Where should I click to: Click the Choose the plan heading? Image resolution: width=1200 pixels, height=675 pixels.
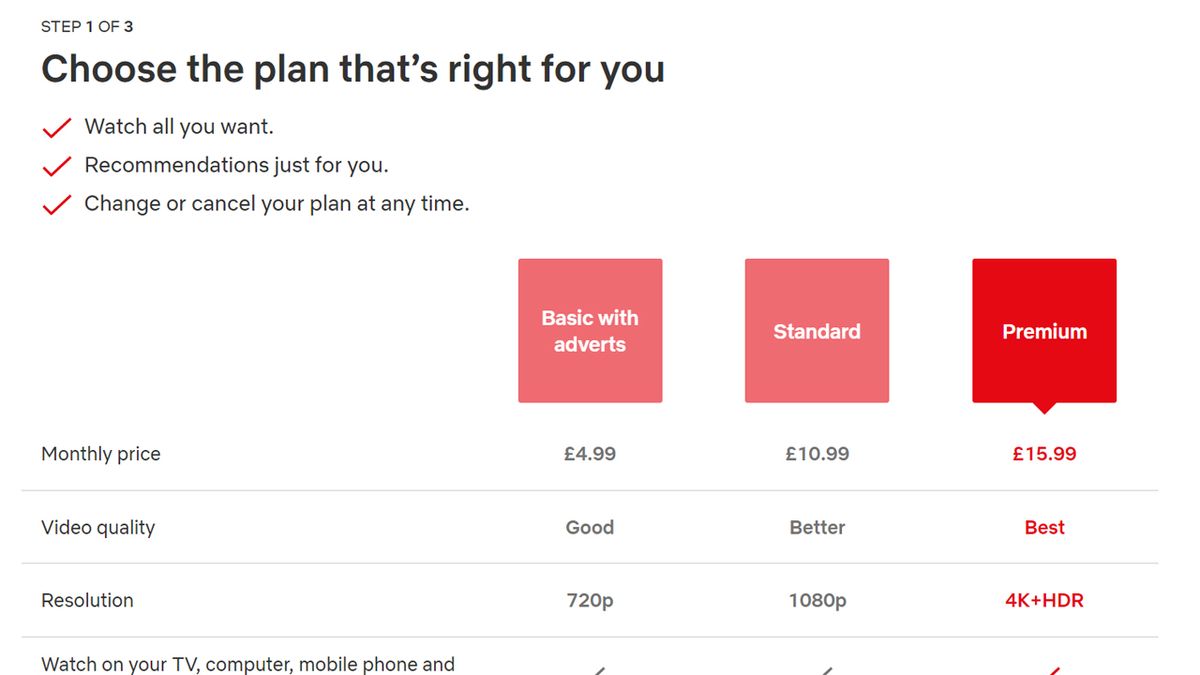point(353,68)
